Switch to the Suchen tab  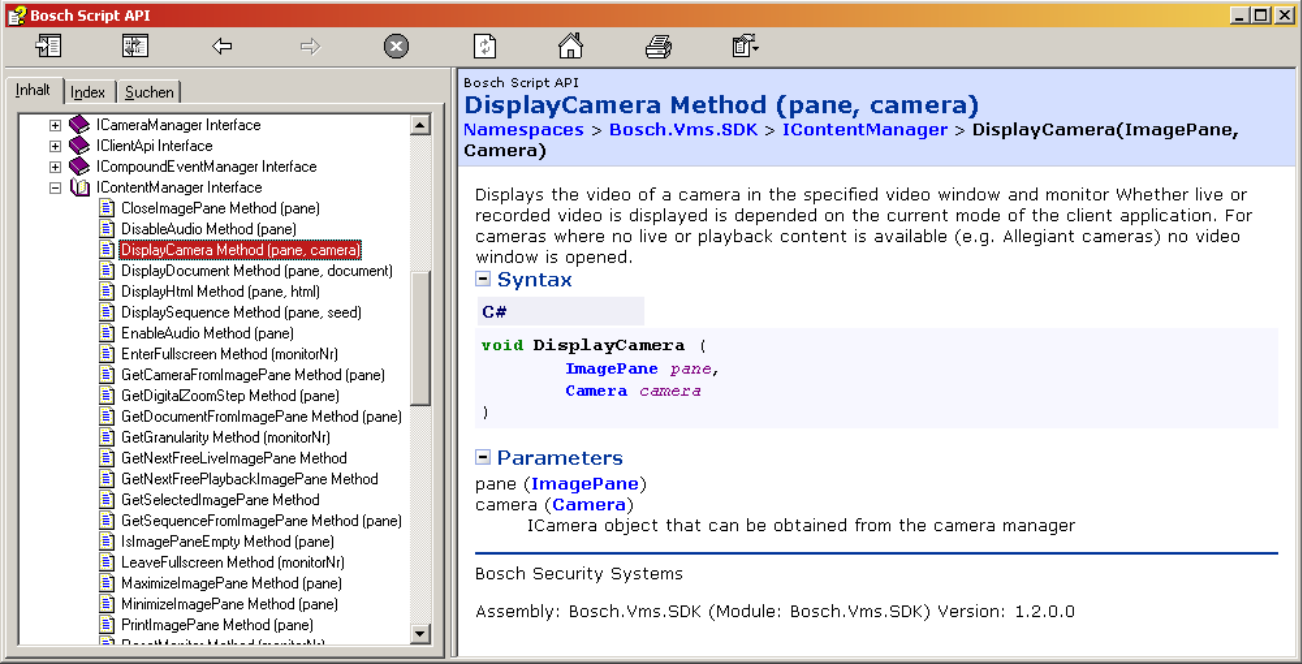(x=149, y=92)
